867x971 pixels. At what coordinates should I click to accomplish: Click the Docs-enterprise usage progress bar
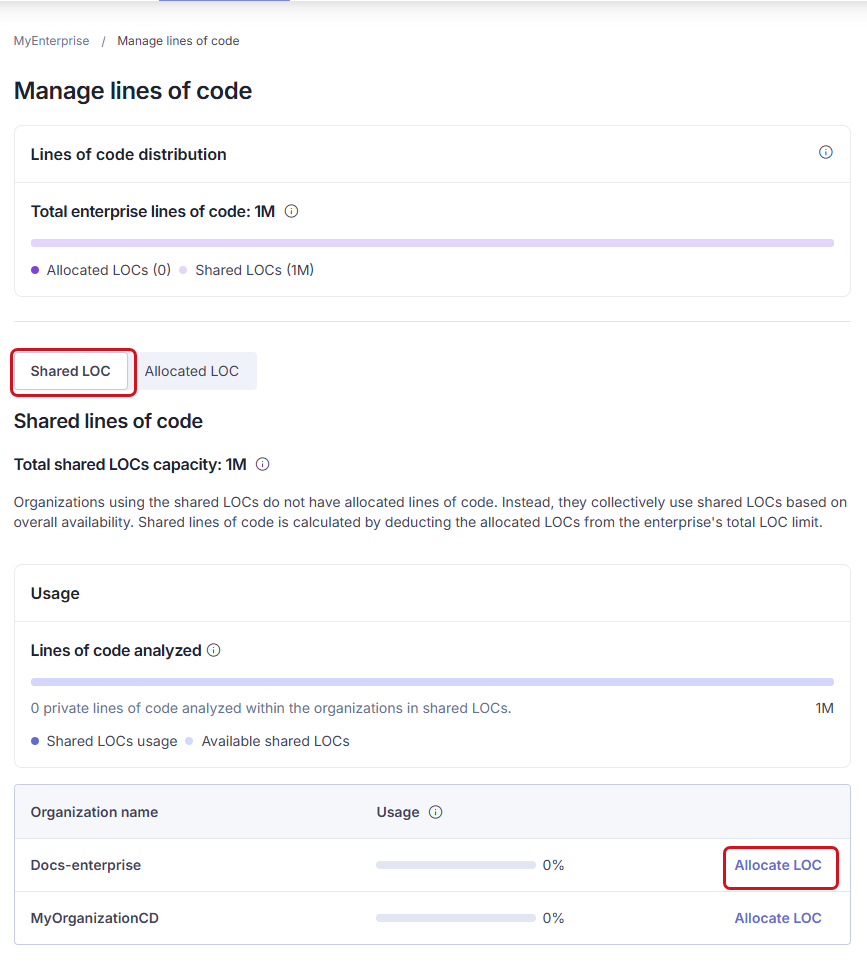click(455, 864)
